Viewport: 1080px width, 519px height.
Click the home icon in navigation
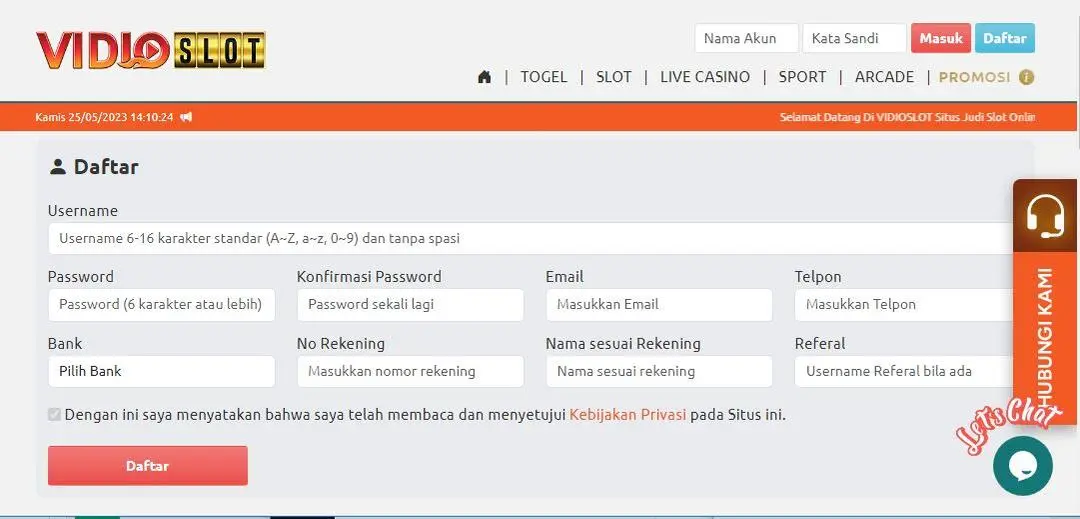tap(484, 77)
